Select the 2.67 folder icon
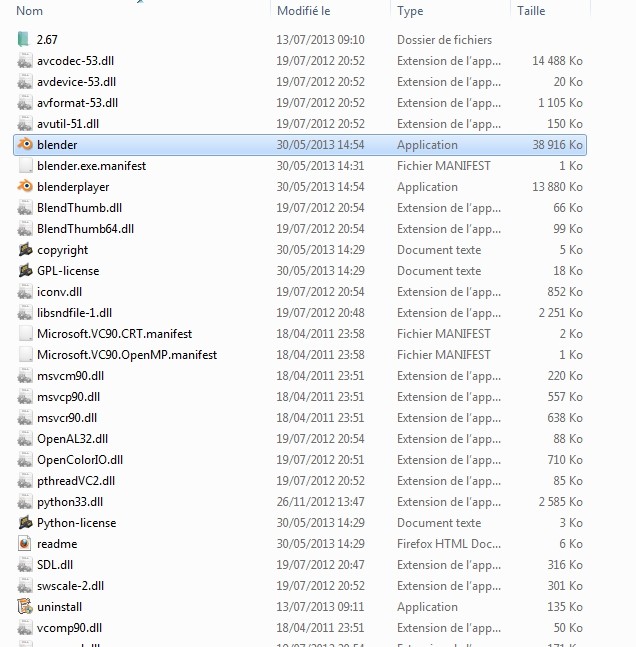Screen dimensions: 636x647 point(24,40)
